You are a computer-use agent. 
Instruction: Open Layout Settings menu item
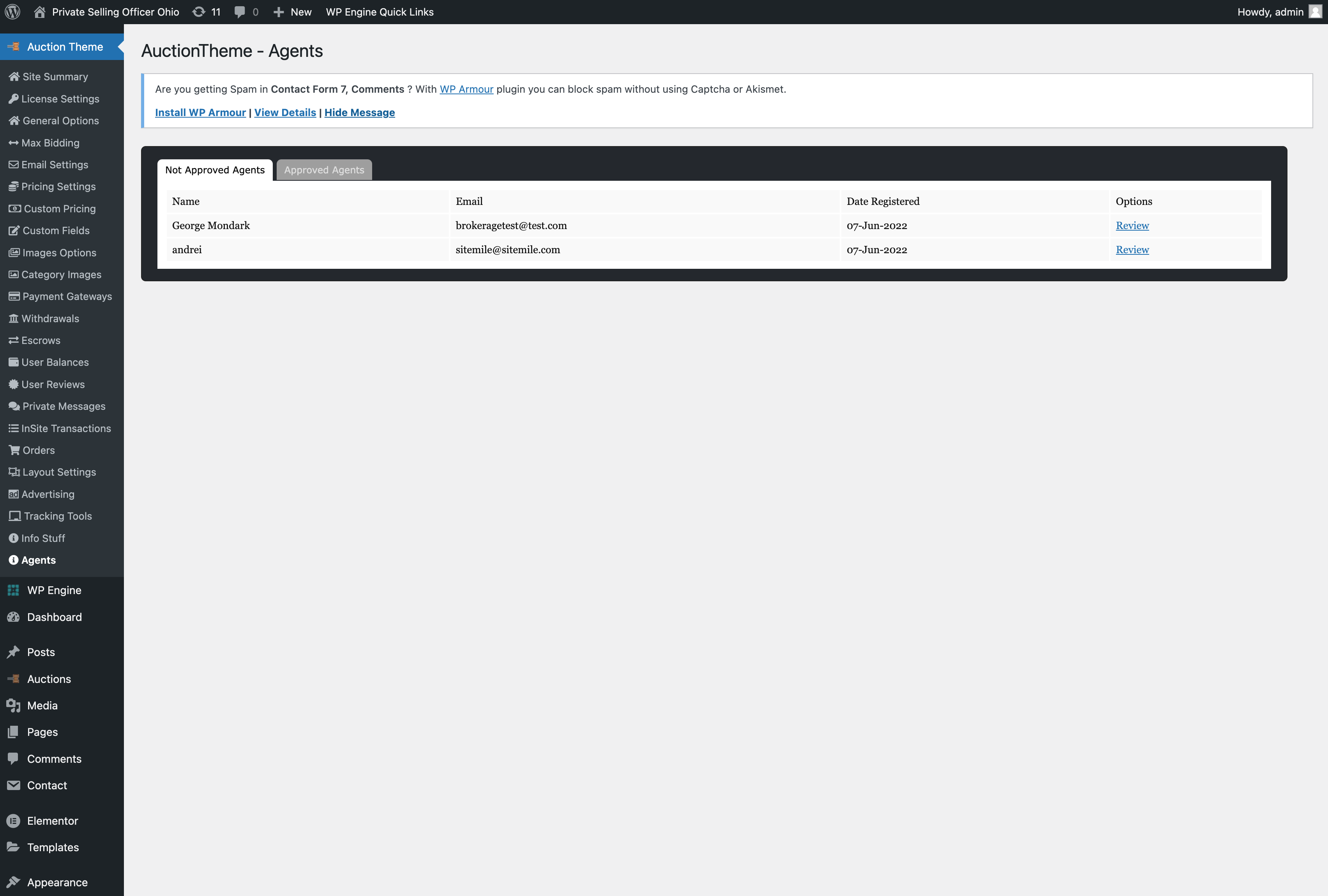click(x=59, y=472)
